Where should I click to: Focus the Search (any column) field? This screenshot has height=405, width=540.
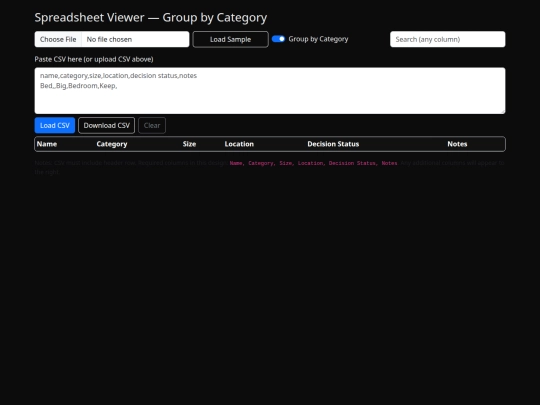click(x=447, y=39)
